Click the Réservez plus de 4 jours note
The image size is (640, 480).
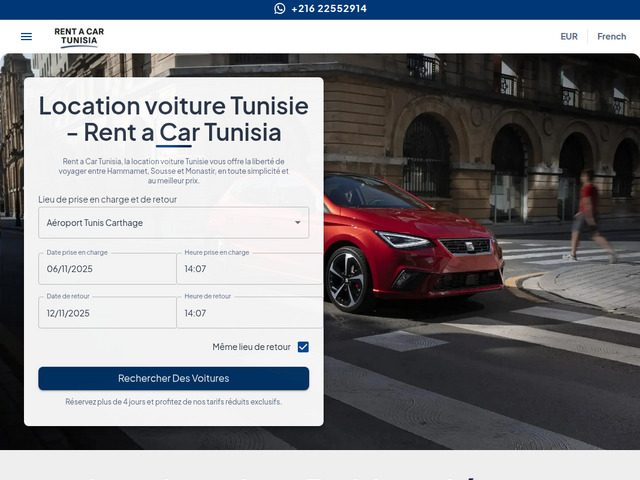coord(173,402)
